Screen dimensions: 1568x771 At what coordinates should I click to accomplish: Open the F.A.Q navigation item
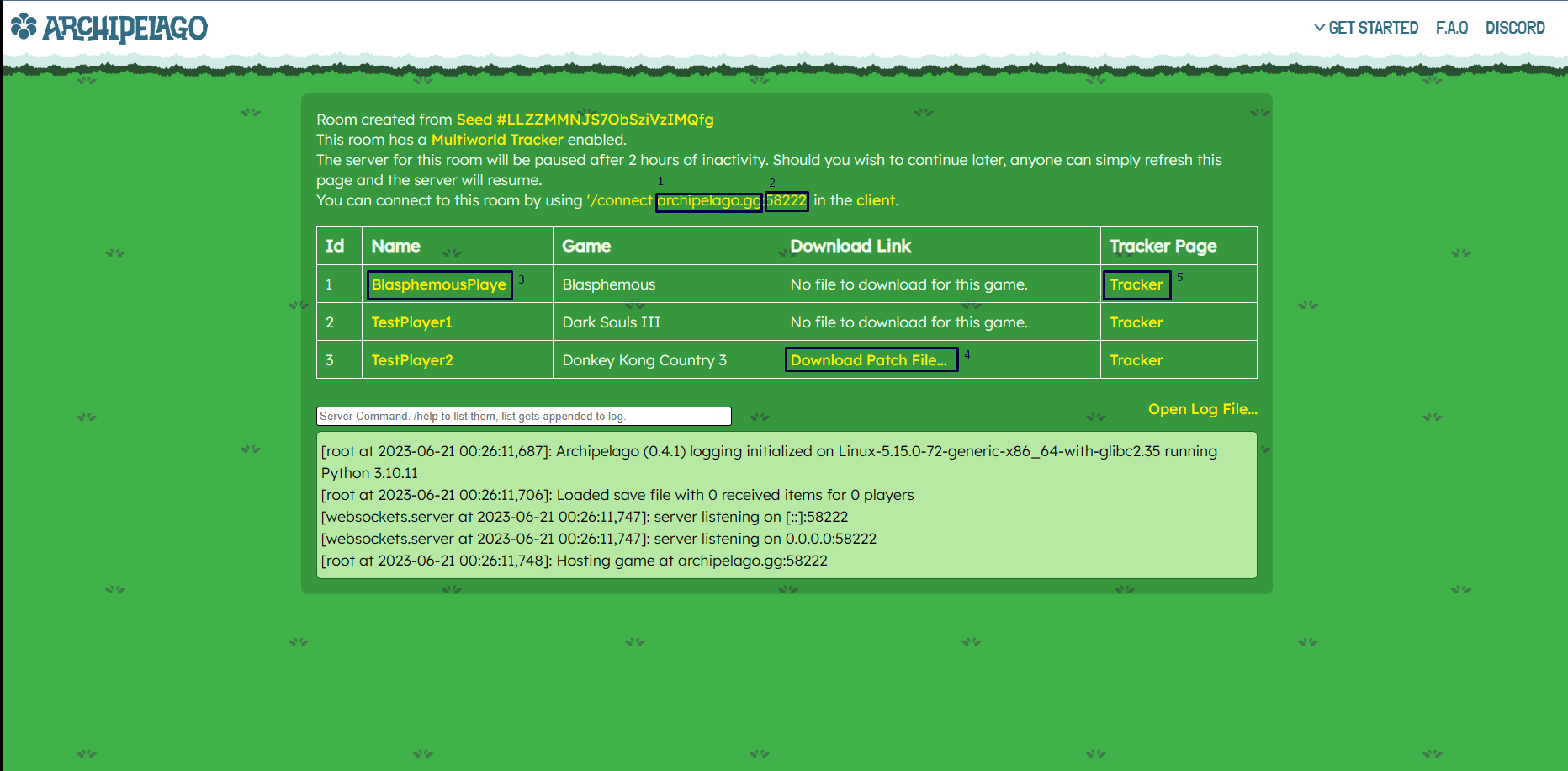1451,27
